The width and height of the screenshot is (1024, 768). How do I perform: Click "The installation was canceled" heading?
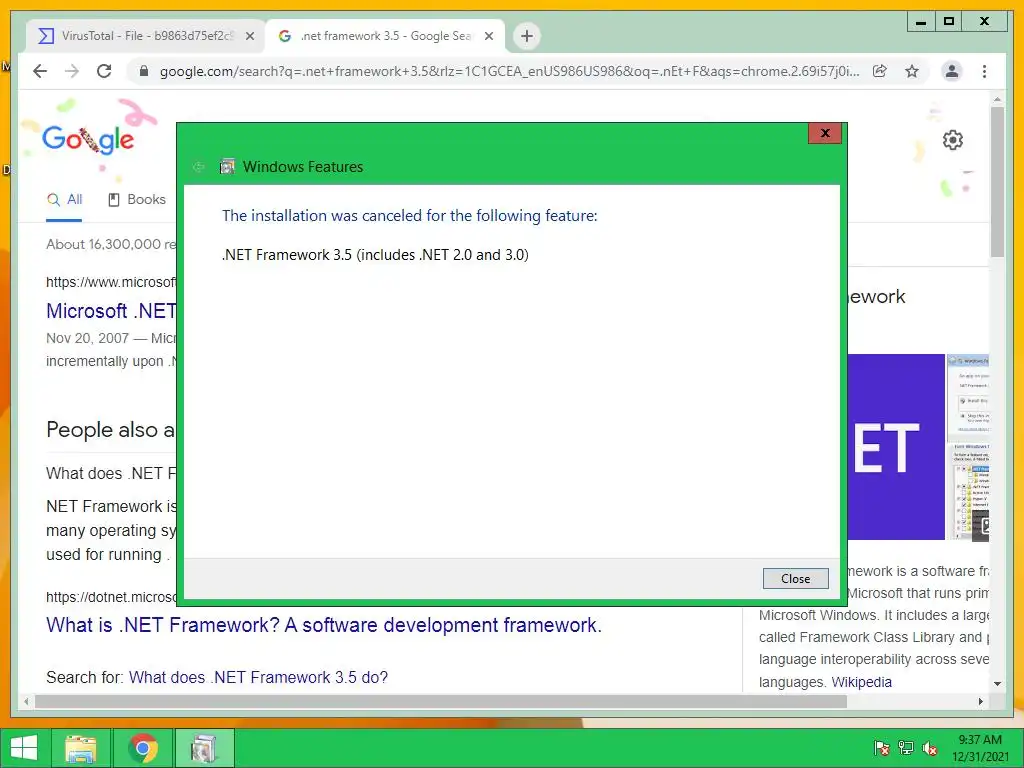pyautogui.click(x=409, y=216)
